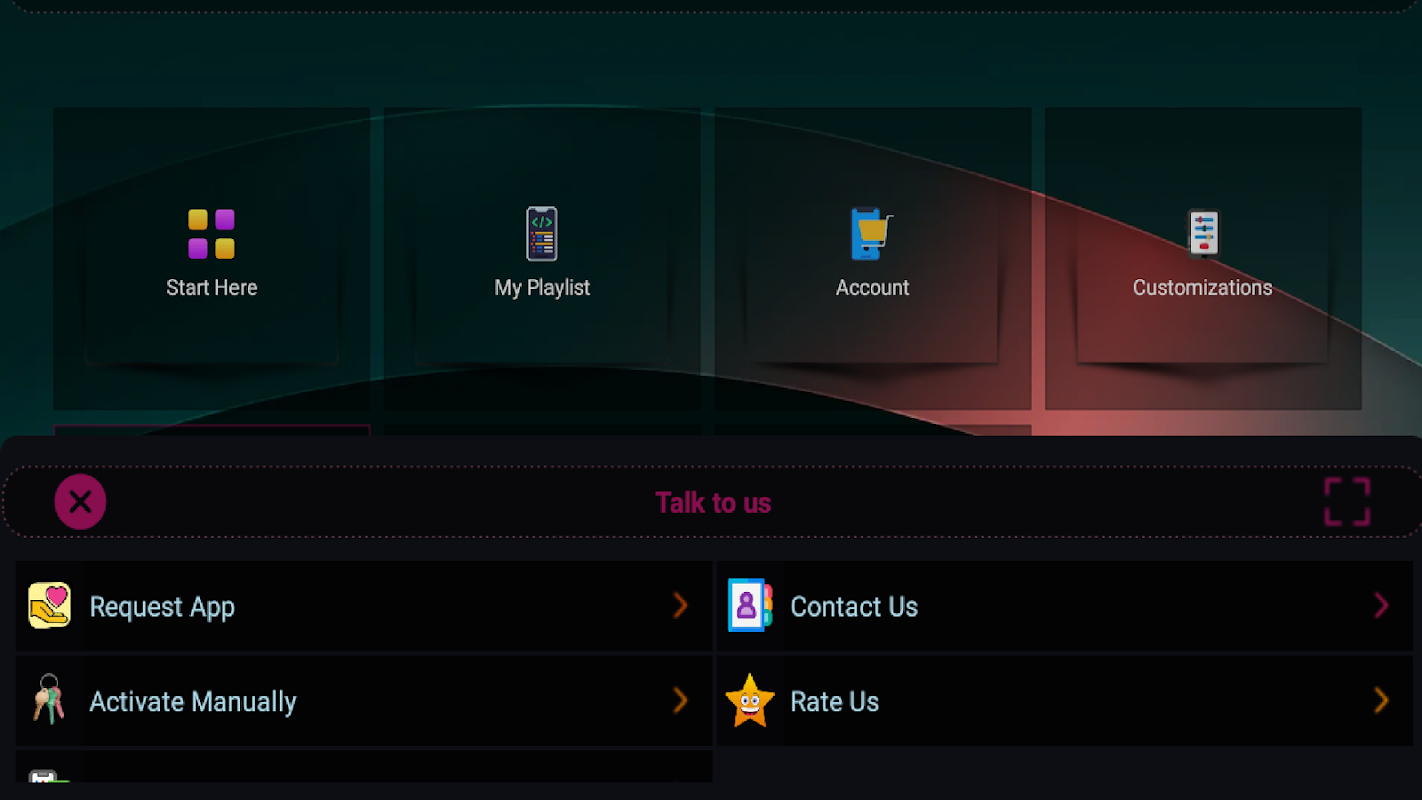Select the Activate Manually label

[x=193, y=702]
